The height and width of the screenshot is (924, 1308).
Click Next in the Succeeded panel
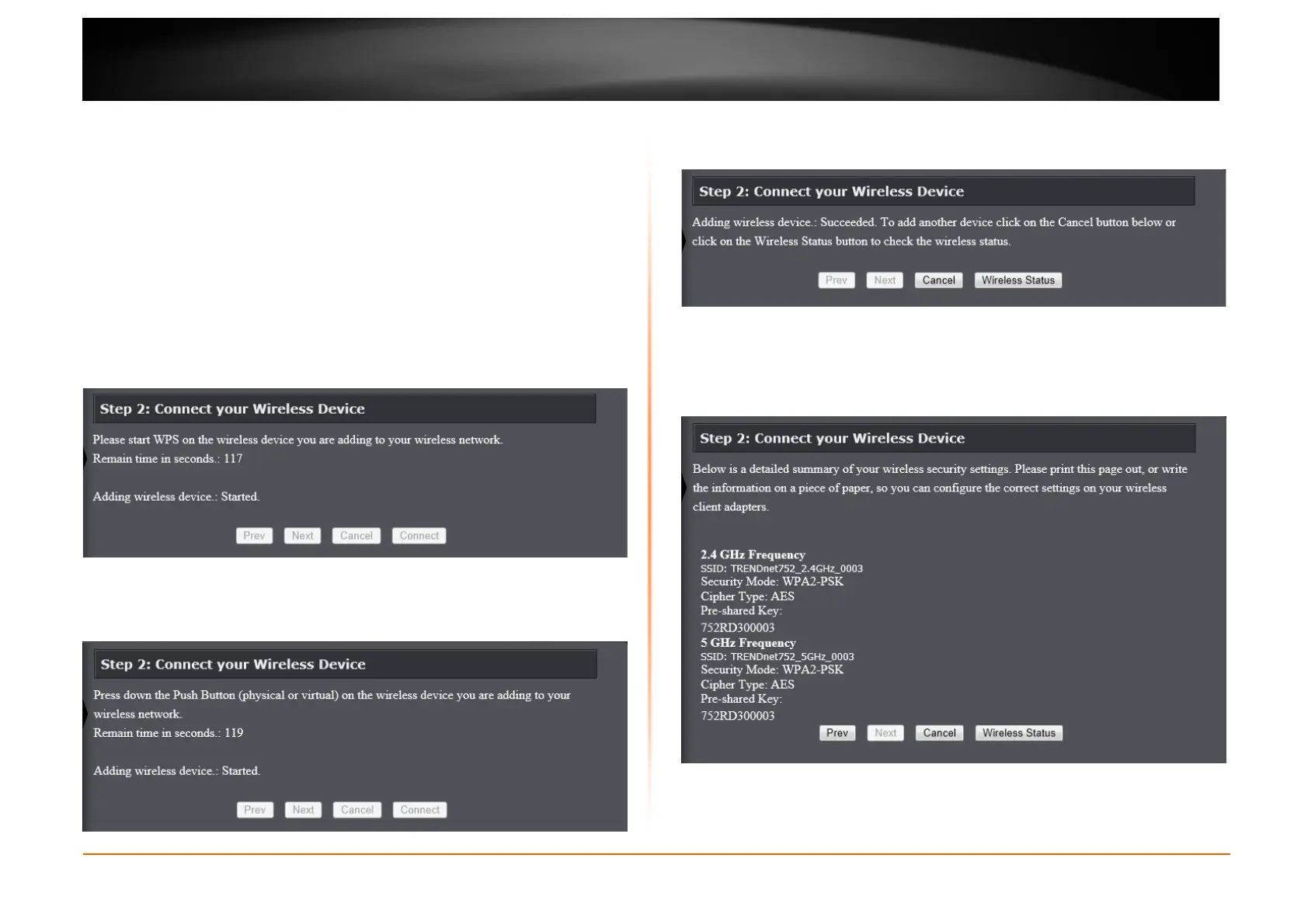coord(885,280)
